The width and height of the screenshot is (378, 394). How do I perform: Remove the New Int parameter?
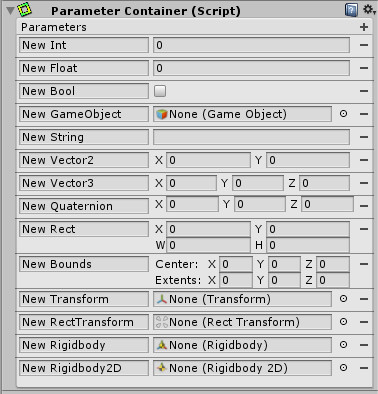click(364, 45)
